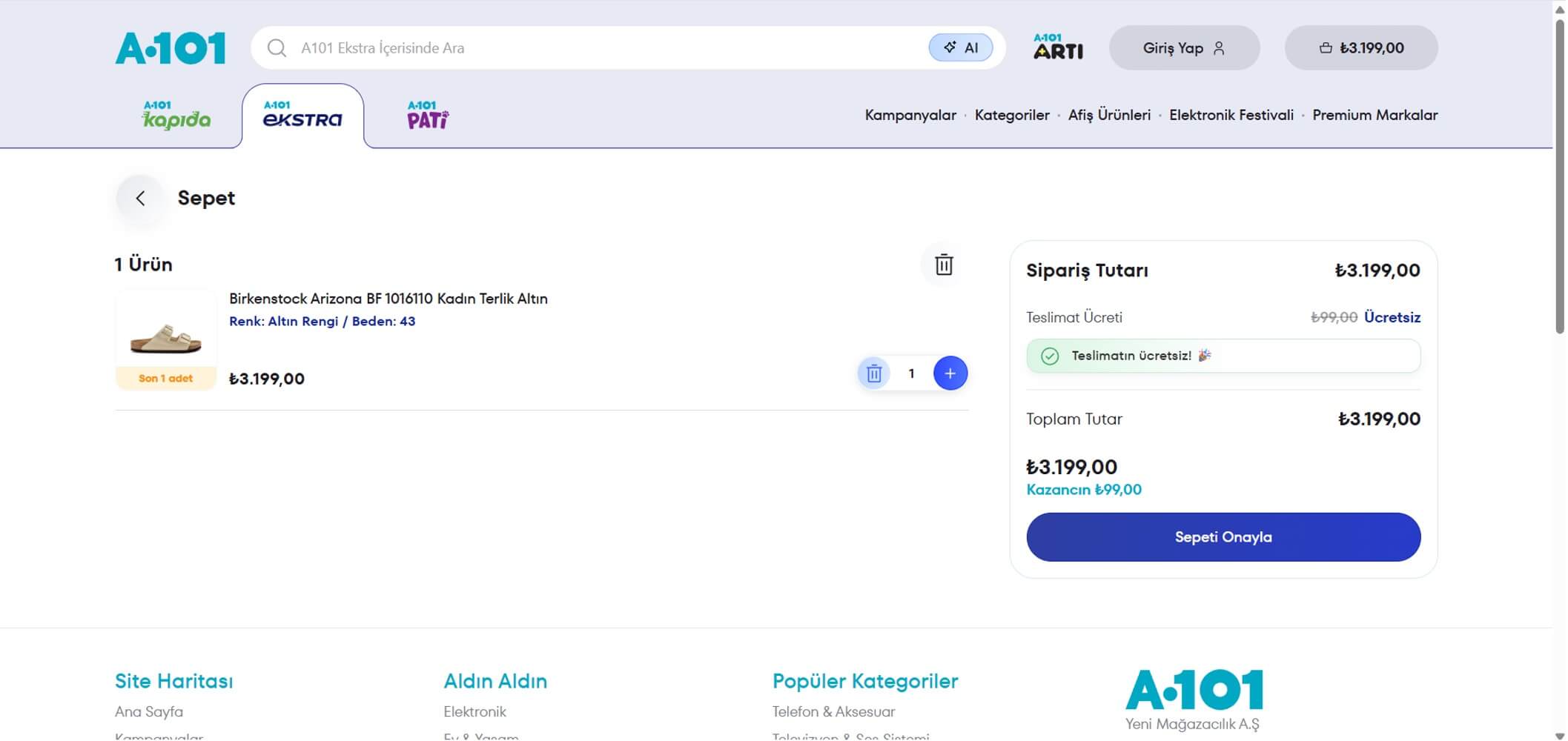Click the A101 logo in header

coord(171,48)
